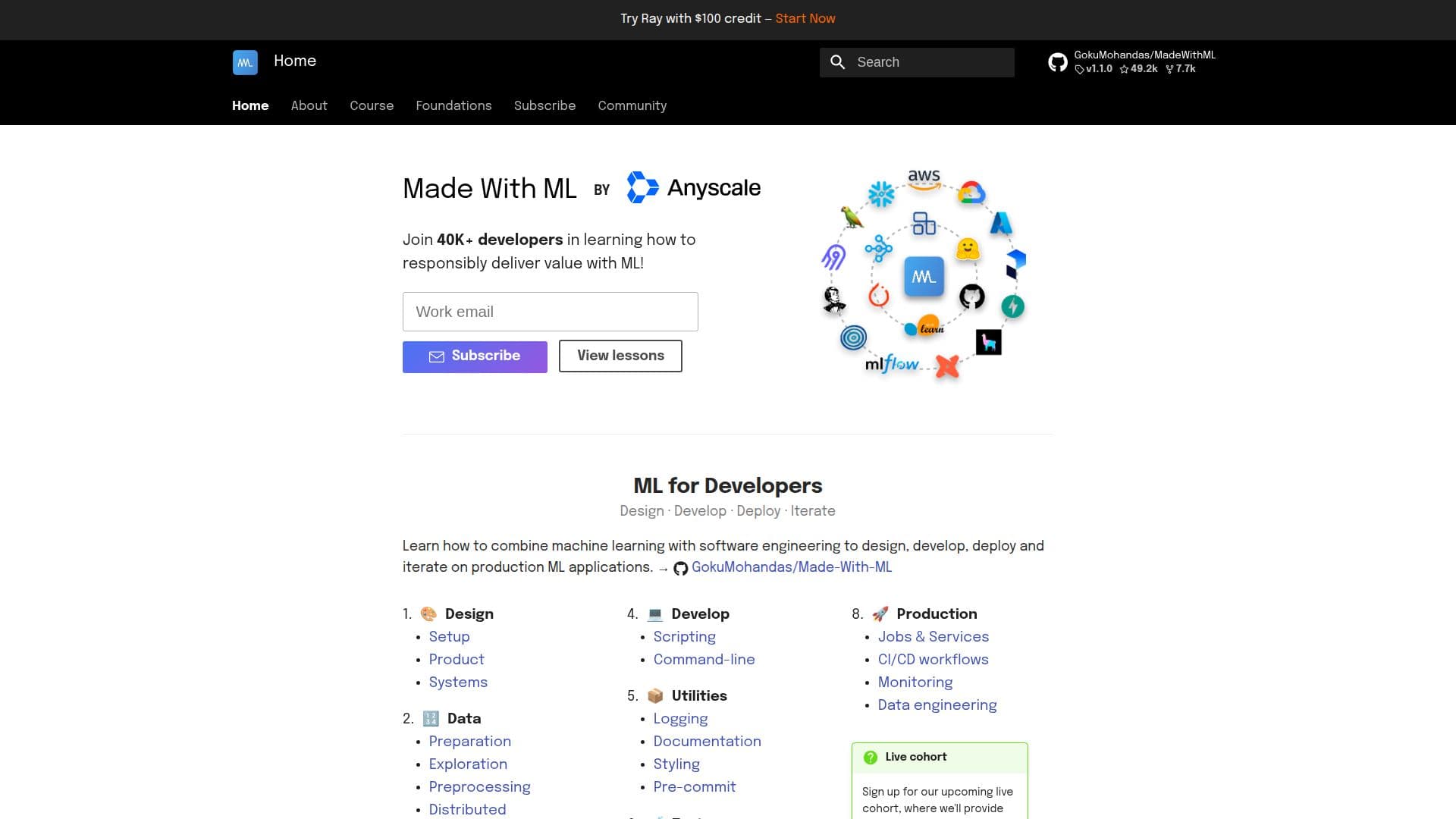Open the CI/CD workflows lesson link
The width and height of the screenshot is (1456, 819).
click(934, 659)
